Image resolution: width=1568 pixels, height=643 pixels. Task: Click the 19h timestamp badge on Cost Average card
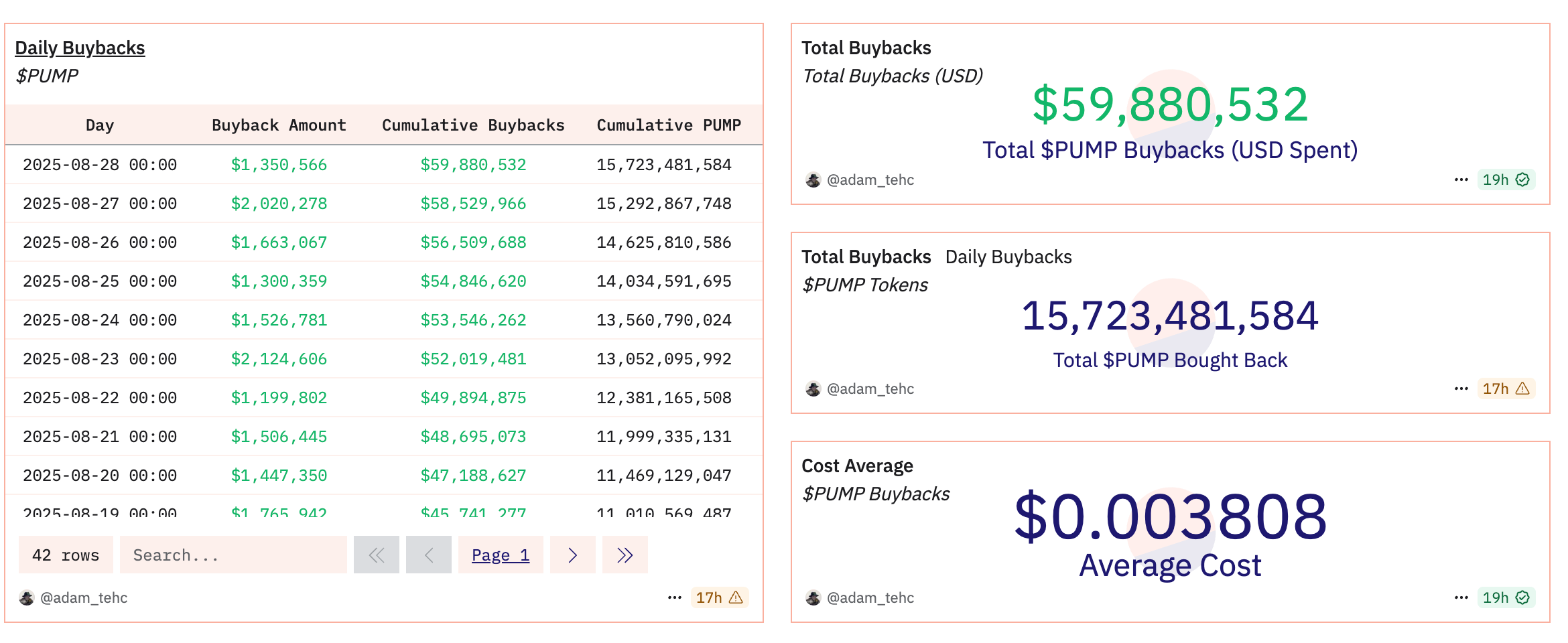(1496, 597)
